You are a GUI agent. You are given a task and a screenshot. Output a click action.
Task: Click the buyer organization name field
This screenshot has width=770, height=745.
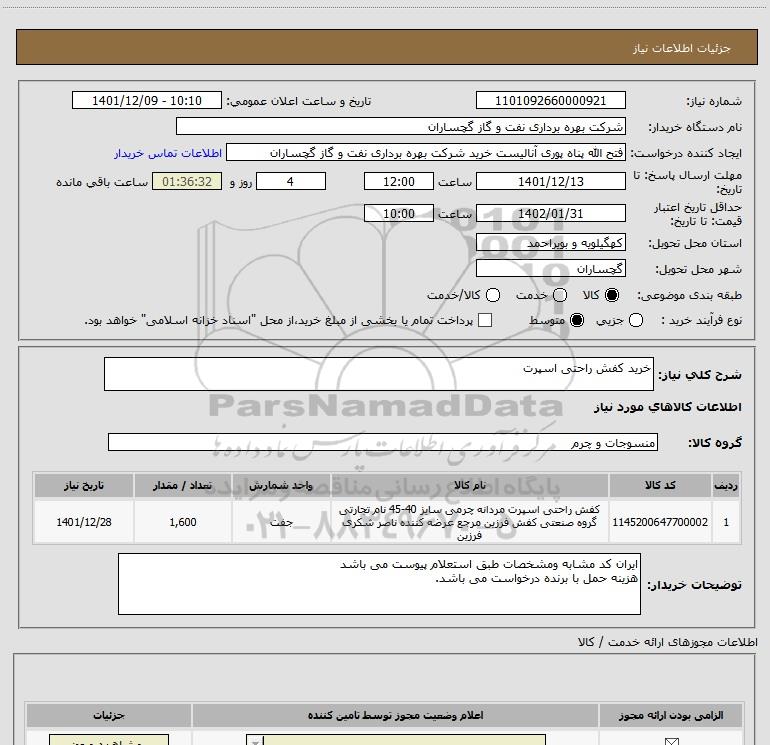401,127
